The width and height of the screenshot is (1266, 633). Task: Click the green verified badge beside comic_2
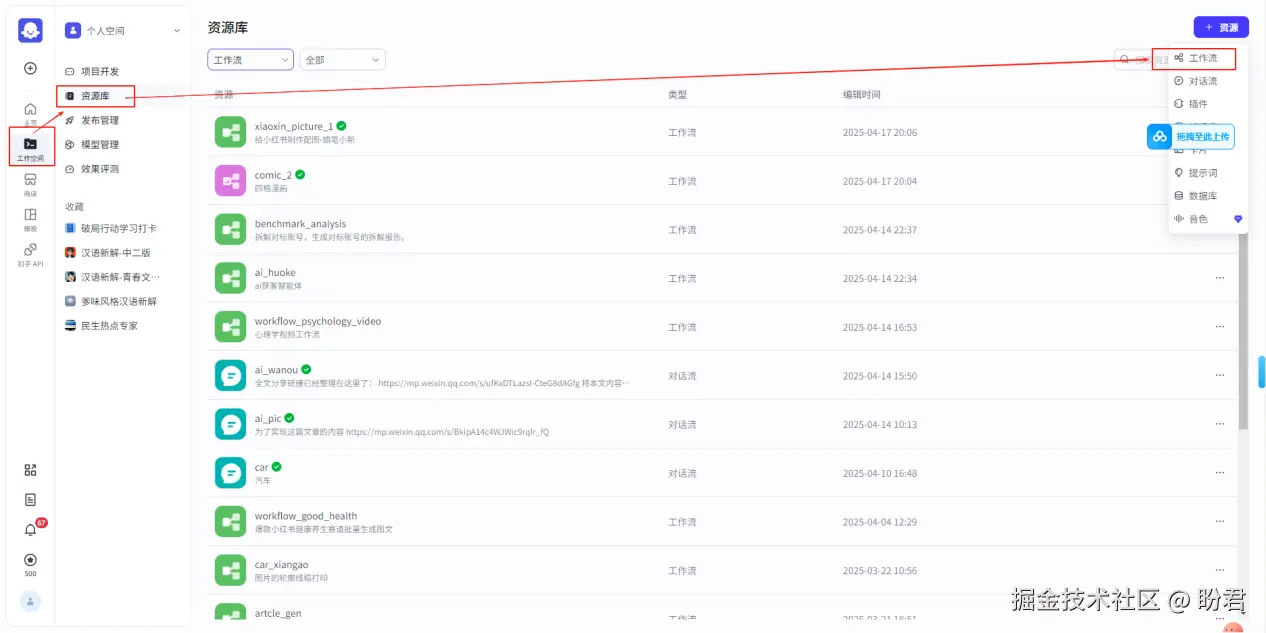[300, 174]
